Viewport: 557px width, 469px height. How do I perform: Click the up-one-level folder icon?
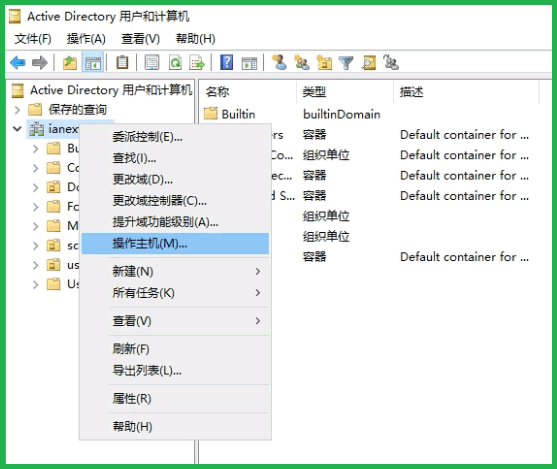click(x=70, y=63)
